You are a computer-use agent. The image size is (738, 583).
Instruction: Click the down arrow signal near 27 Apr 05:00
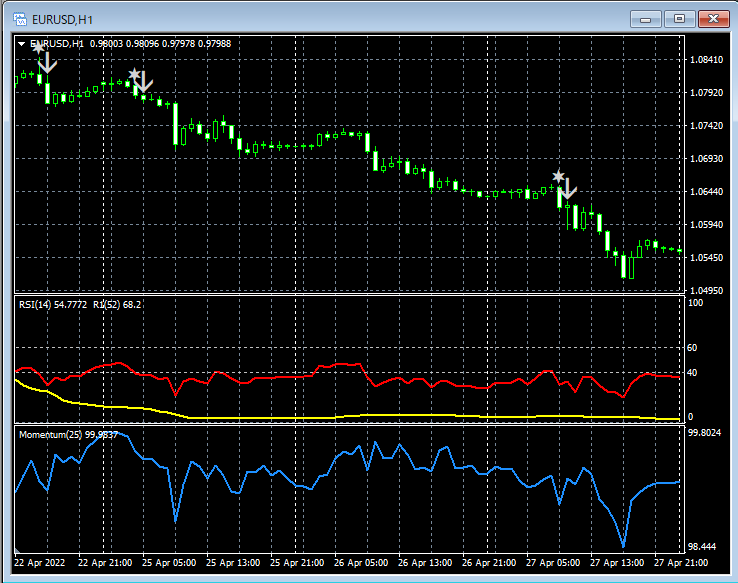pos(568,187)
